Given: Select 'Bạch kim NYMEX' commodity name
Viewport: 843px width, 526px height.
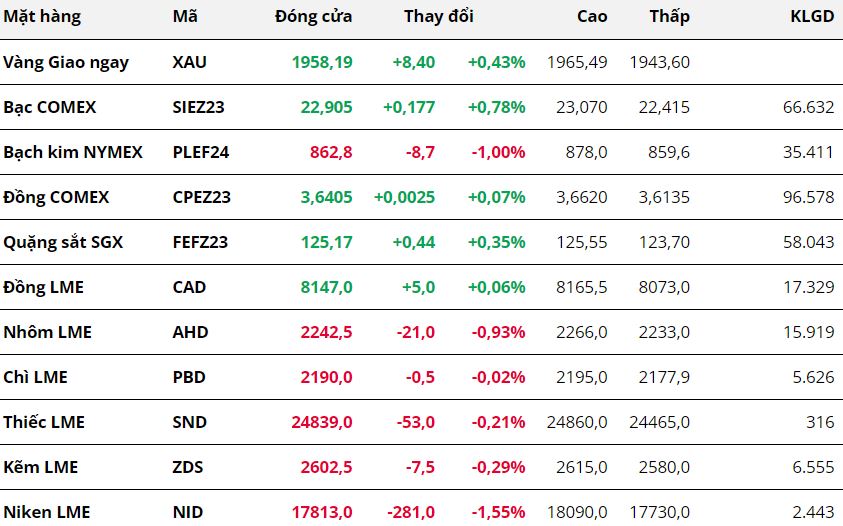Looking at the screenshot, I should 73,153.
